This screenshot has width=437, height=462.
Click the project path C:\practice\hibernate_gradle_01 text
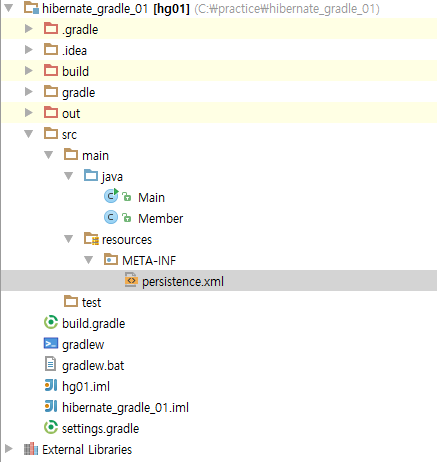[x=287, y=9]
